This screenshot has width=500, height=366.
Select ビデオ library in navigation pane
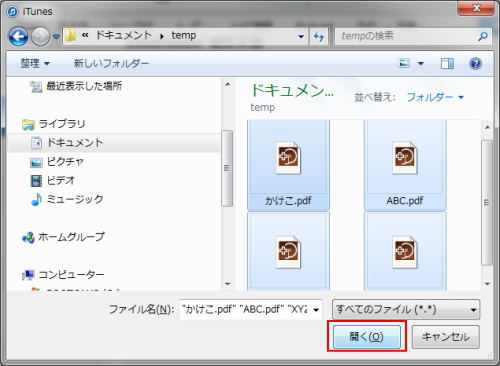pyautogui.click(x=53, y=180)
